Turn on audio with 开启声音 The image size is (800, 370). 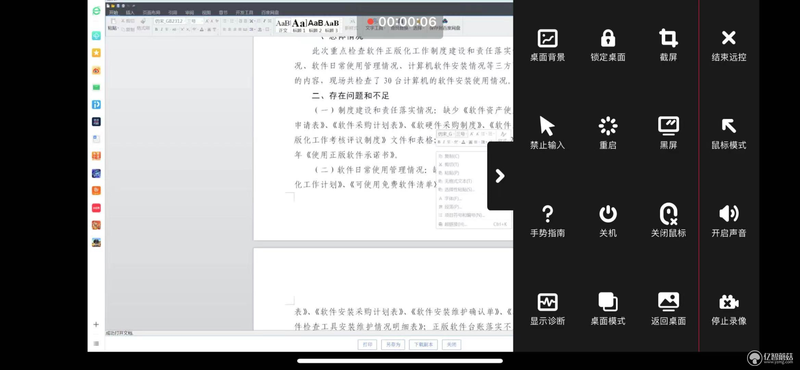729,221
